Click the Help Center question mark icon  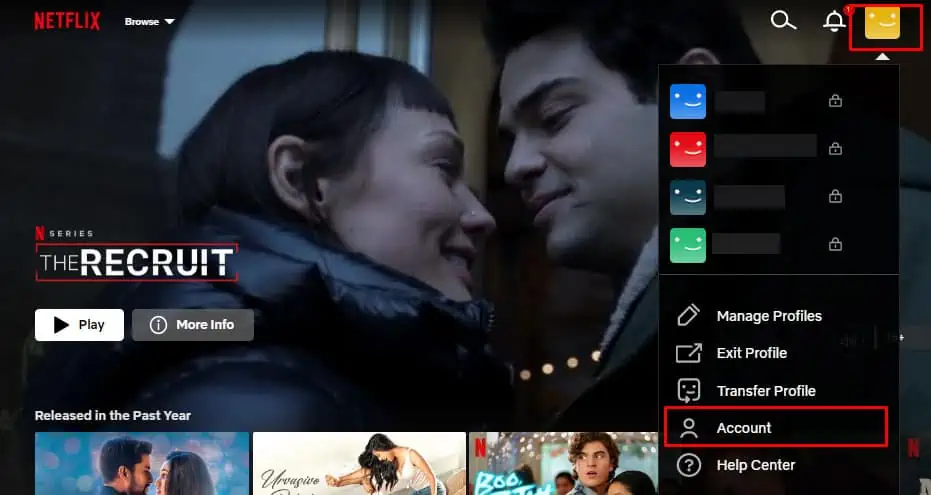(x=689, y=465)
